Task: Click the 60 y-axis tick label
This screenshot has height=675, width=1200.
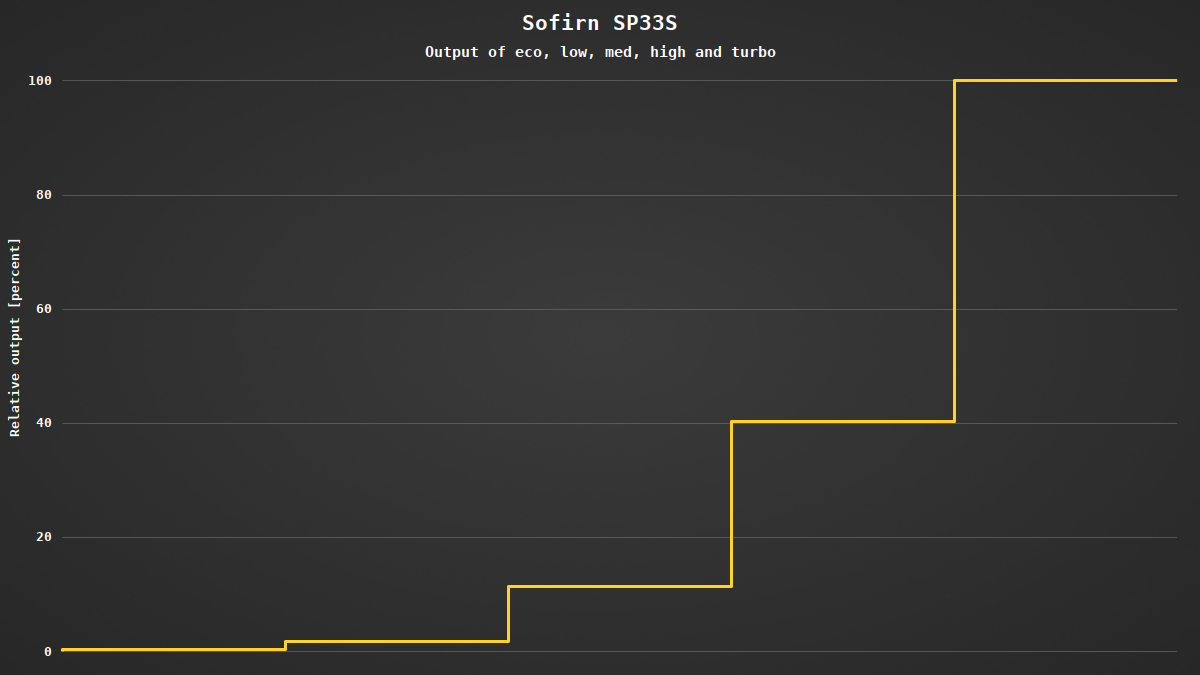Action: coord(43,309)
